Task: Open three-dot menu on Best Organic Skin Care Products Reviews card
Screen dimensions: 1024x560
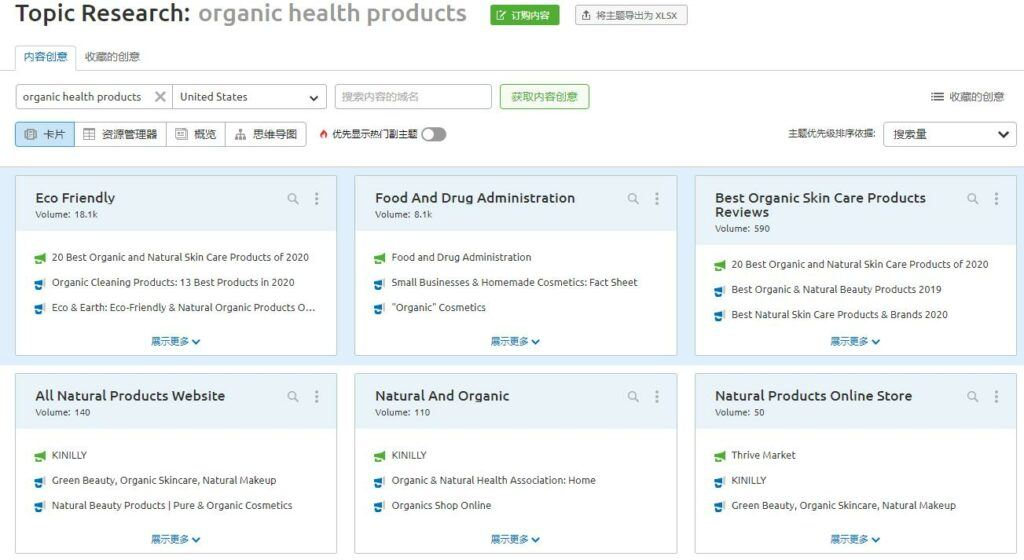Action: 997,198
